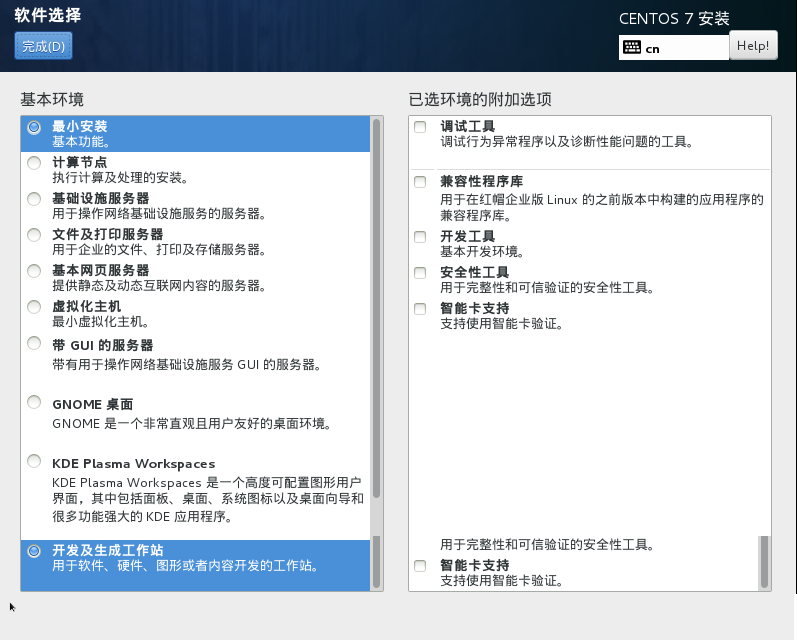798x640 pixels.
Task: Click text GNOME 是一个非常直观且用户友好的桌面环境。
Action: pyautogui.click(x=193, y=424)
